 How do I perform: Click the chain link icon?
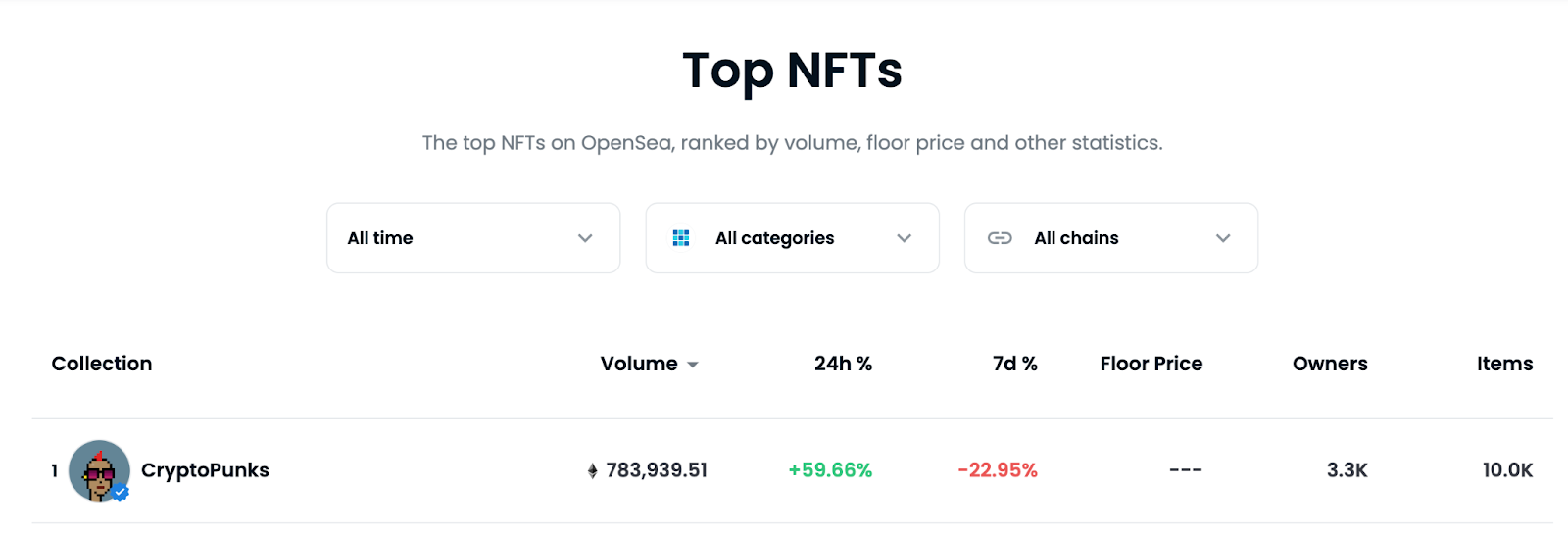click(x=1000, y=238)
